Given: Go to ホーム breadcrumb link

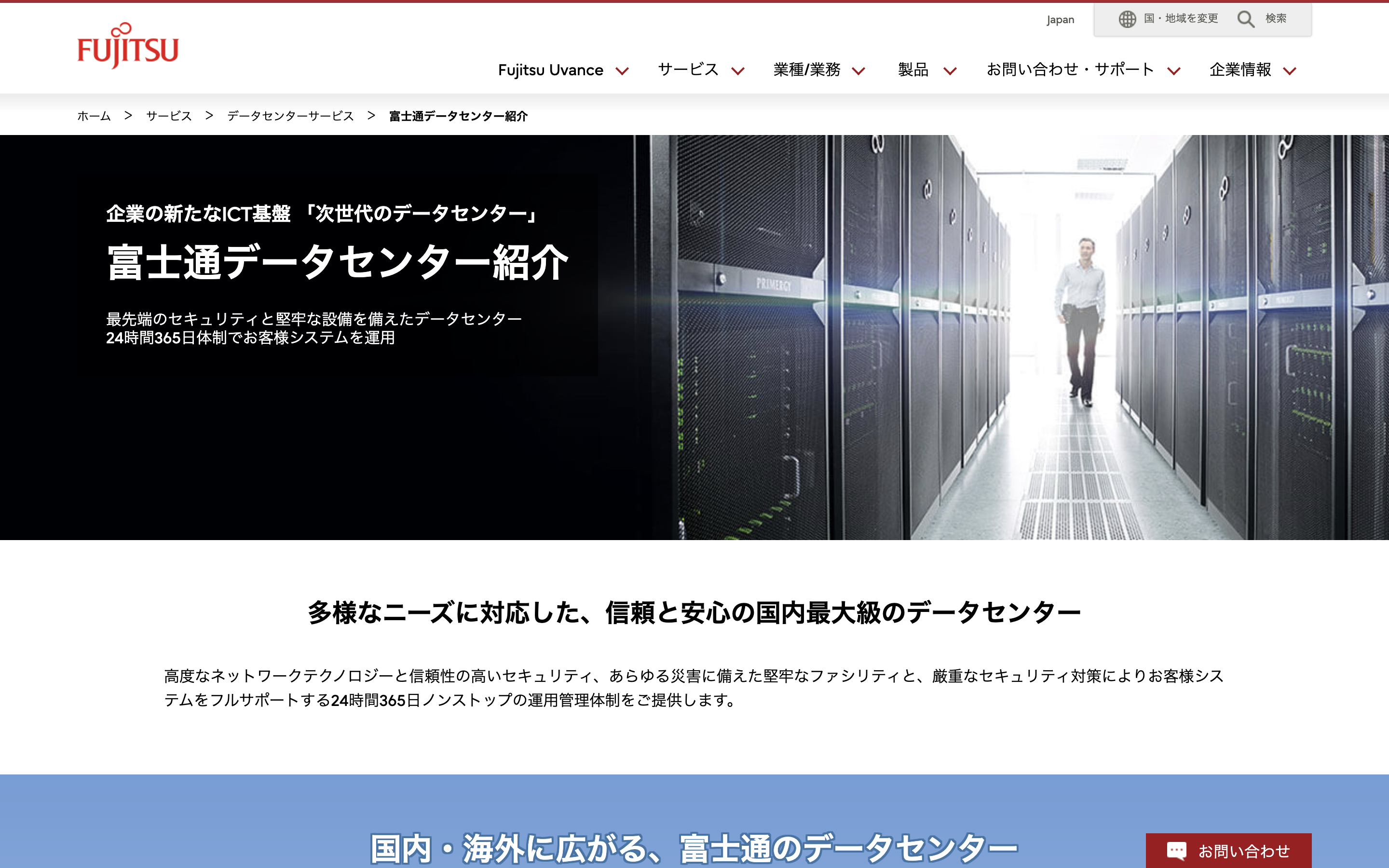Looking at the screenshot, I should tap(94, 116).
